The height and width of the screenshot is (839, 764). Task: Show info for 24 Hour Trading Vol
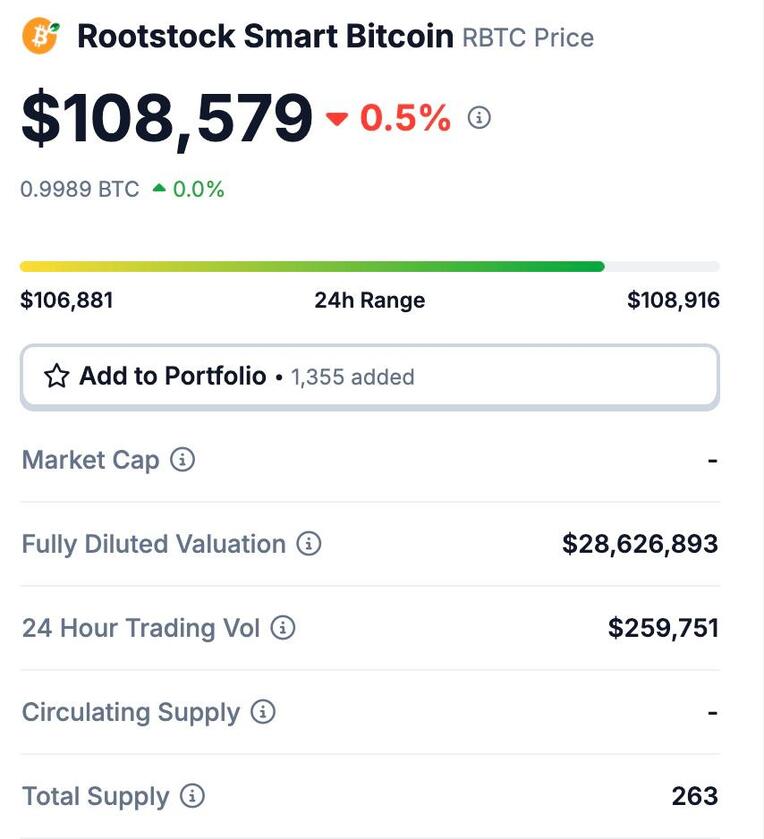coord(282,627)
